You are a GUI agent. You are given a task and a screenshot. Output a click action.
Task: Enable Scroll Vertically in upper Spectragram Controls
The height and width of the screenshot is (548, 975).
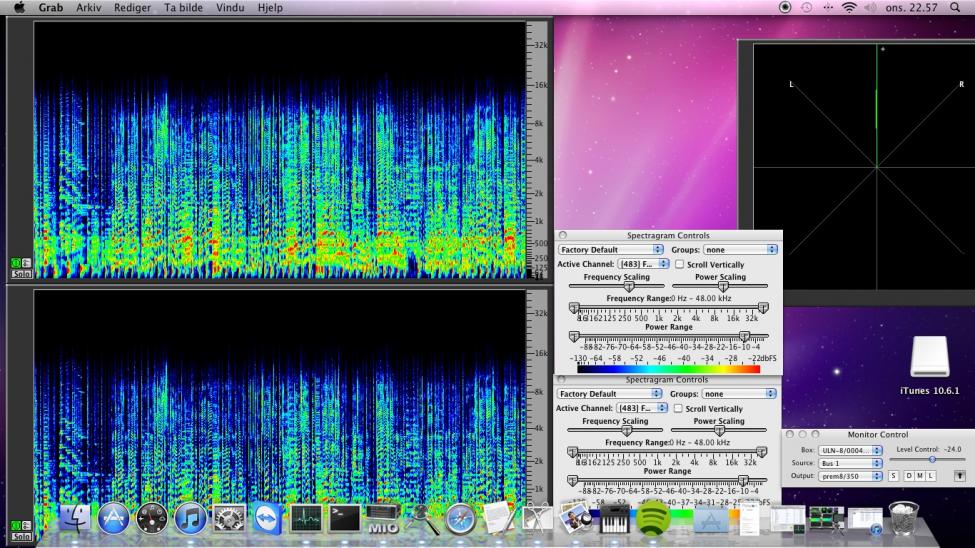click(x=680, y=264)
